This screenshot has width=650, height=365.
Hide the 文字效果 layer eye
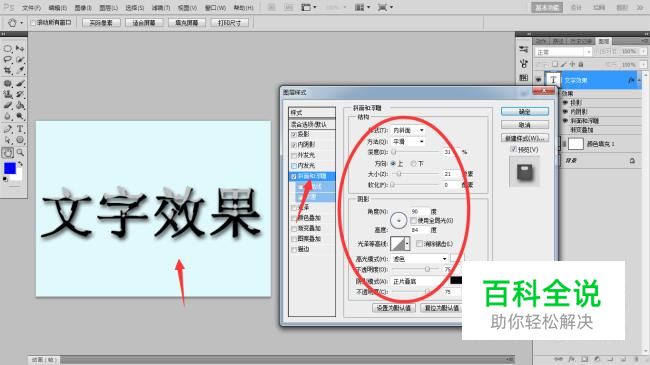pos(538,80)
